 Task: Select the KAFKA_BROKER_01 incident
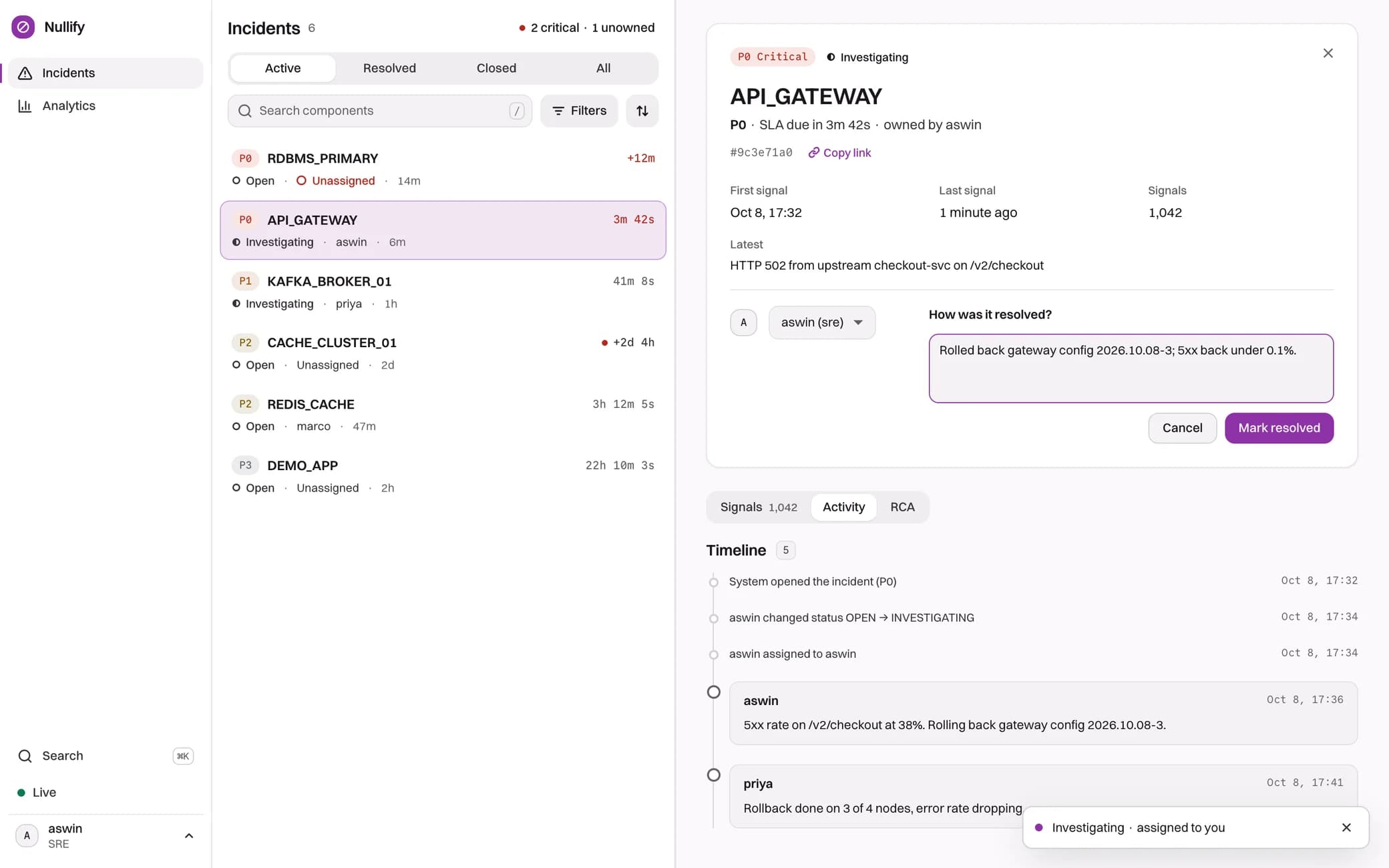tap(443, 292)
